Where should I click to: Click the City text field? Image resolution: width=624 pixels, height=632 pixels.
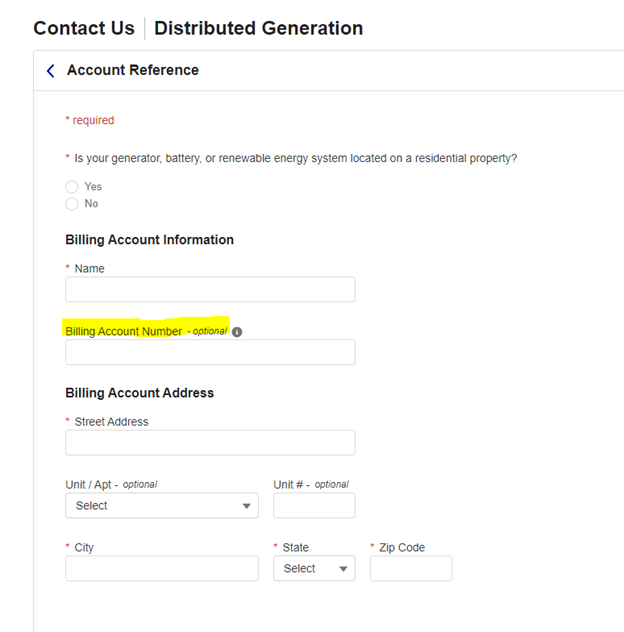click(x=161, y=569)
